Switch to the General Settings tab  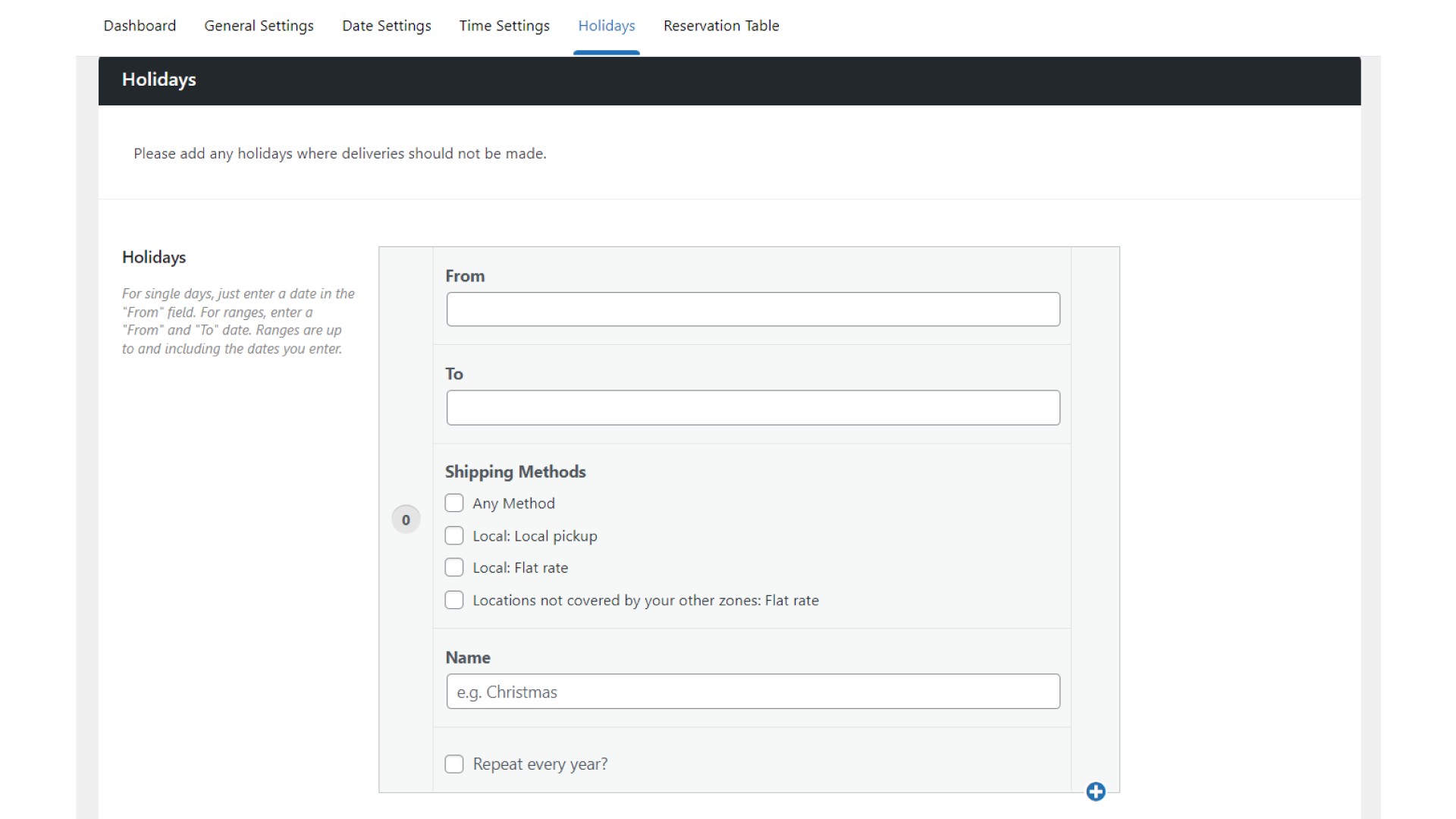(259, 26)
